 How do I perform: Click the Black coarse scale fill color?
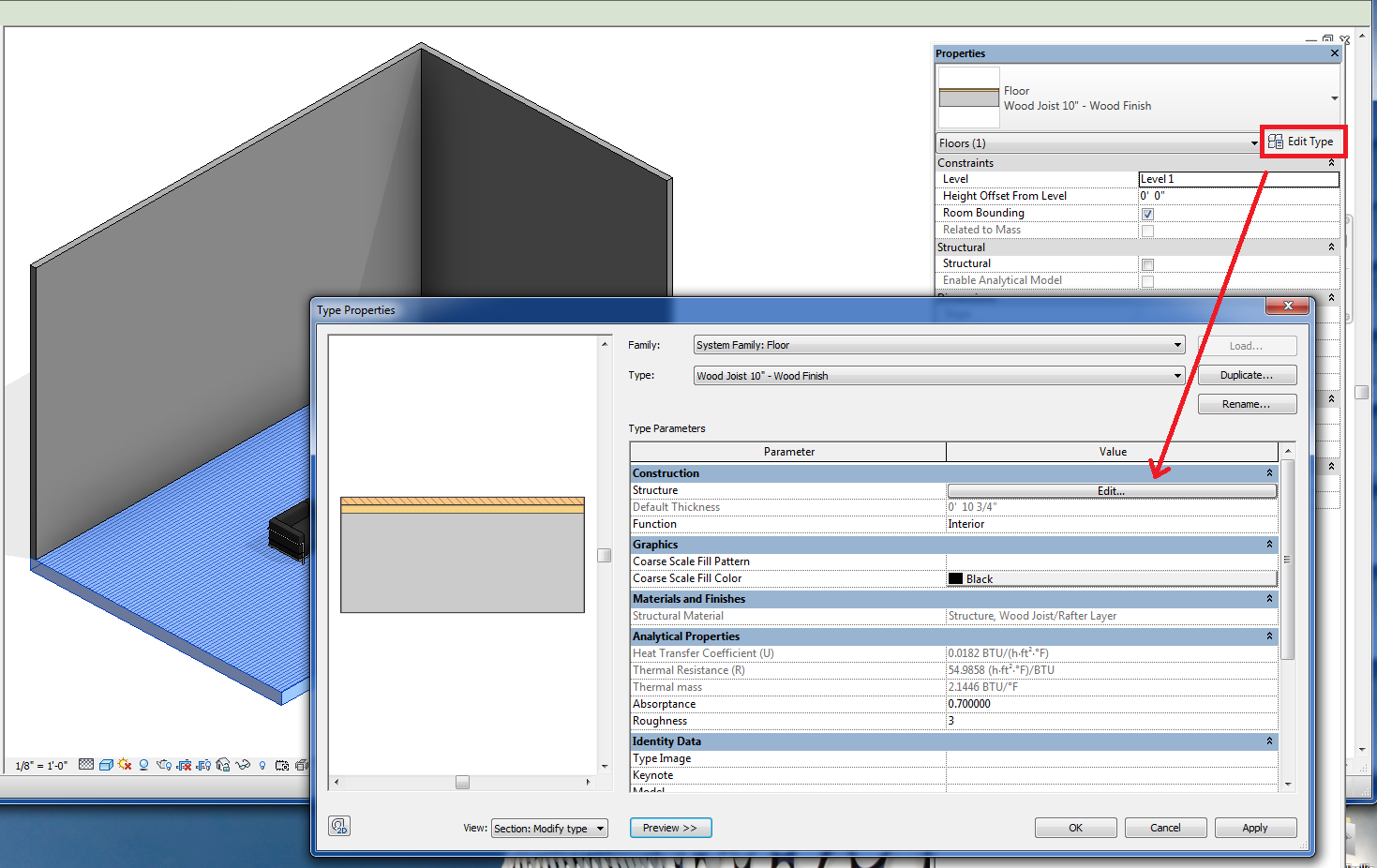[x=1111, y=579]
